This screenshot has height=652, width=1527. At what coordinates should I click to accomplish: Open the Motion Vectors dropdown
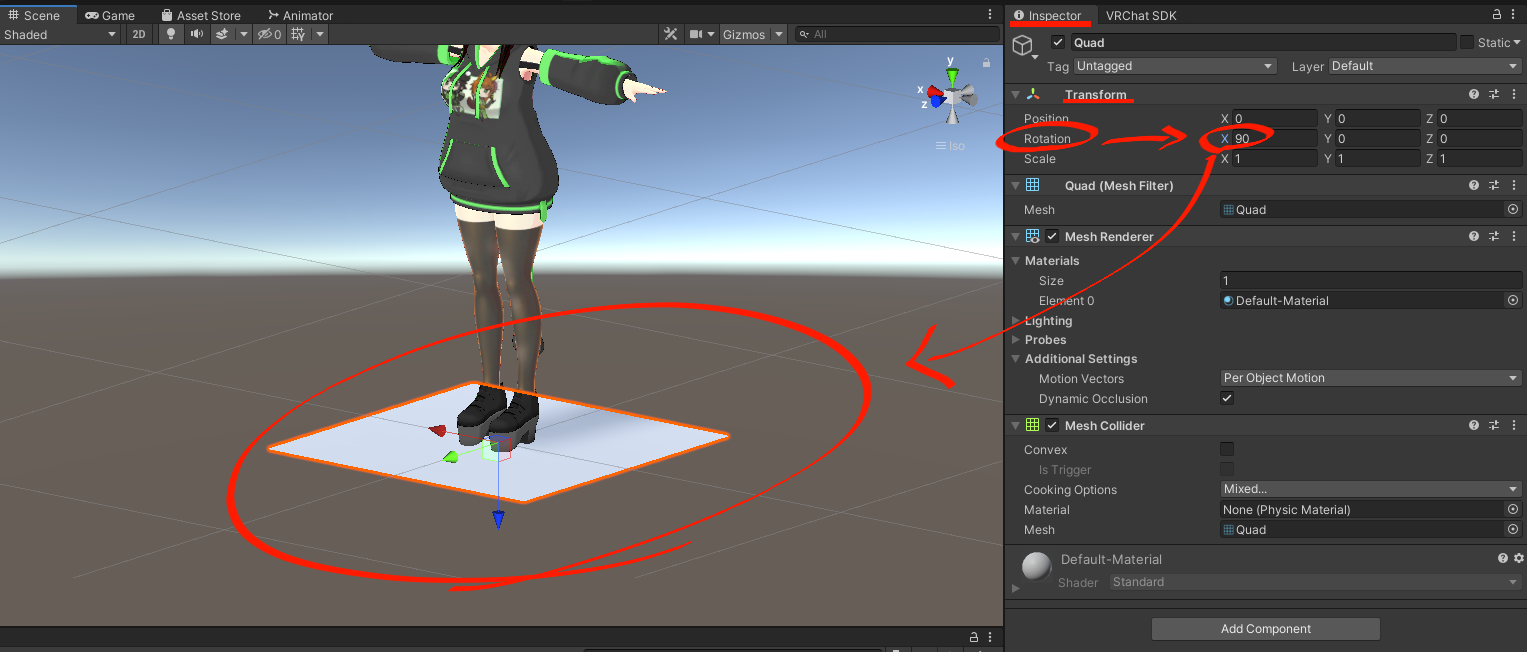click(x=1370, y=378)
